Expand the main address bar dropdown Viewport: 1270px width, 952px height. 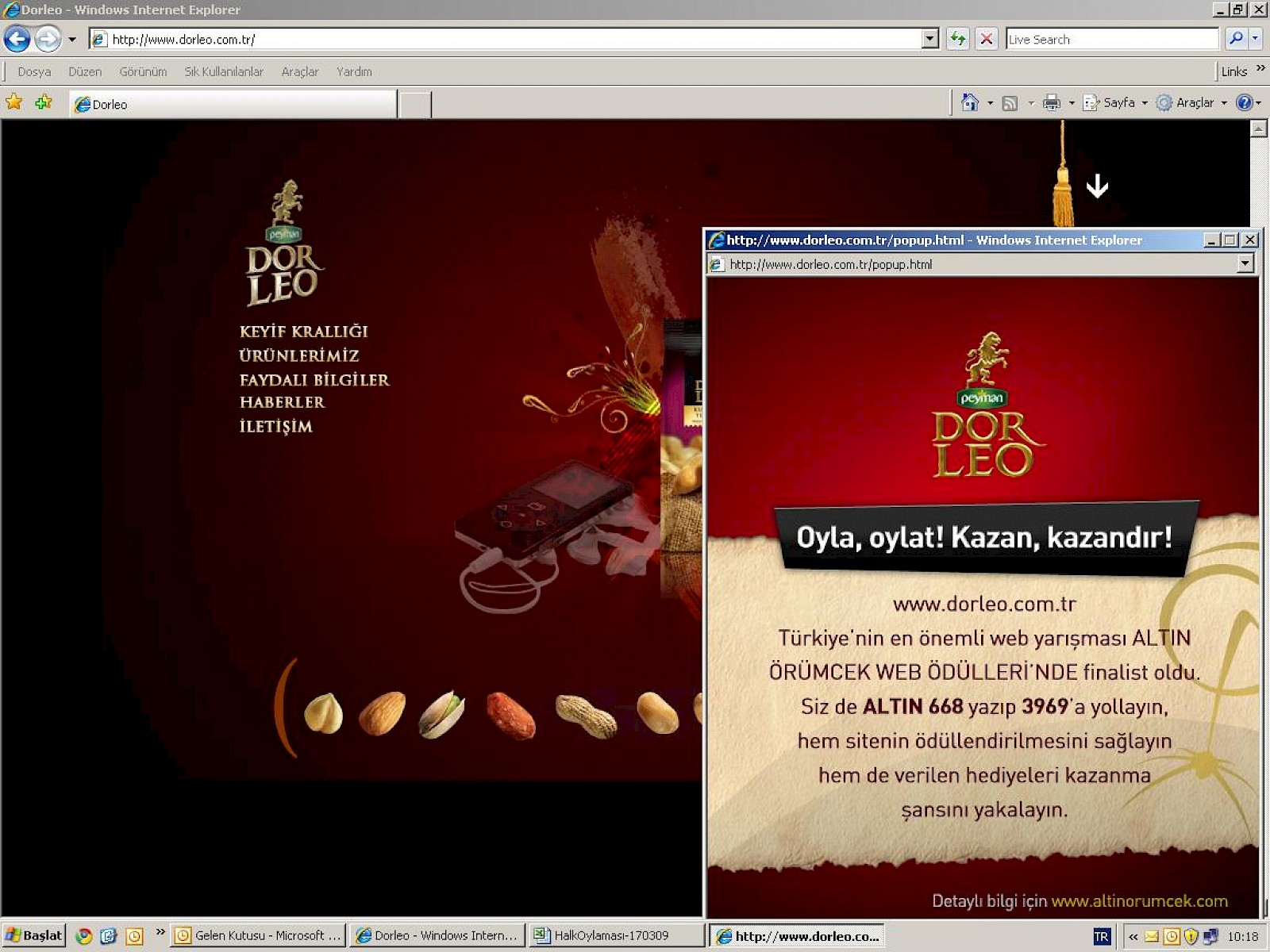tap(930, 39)
